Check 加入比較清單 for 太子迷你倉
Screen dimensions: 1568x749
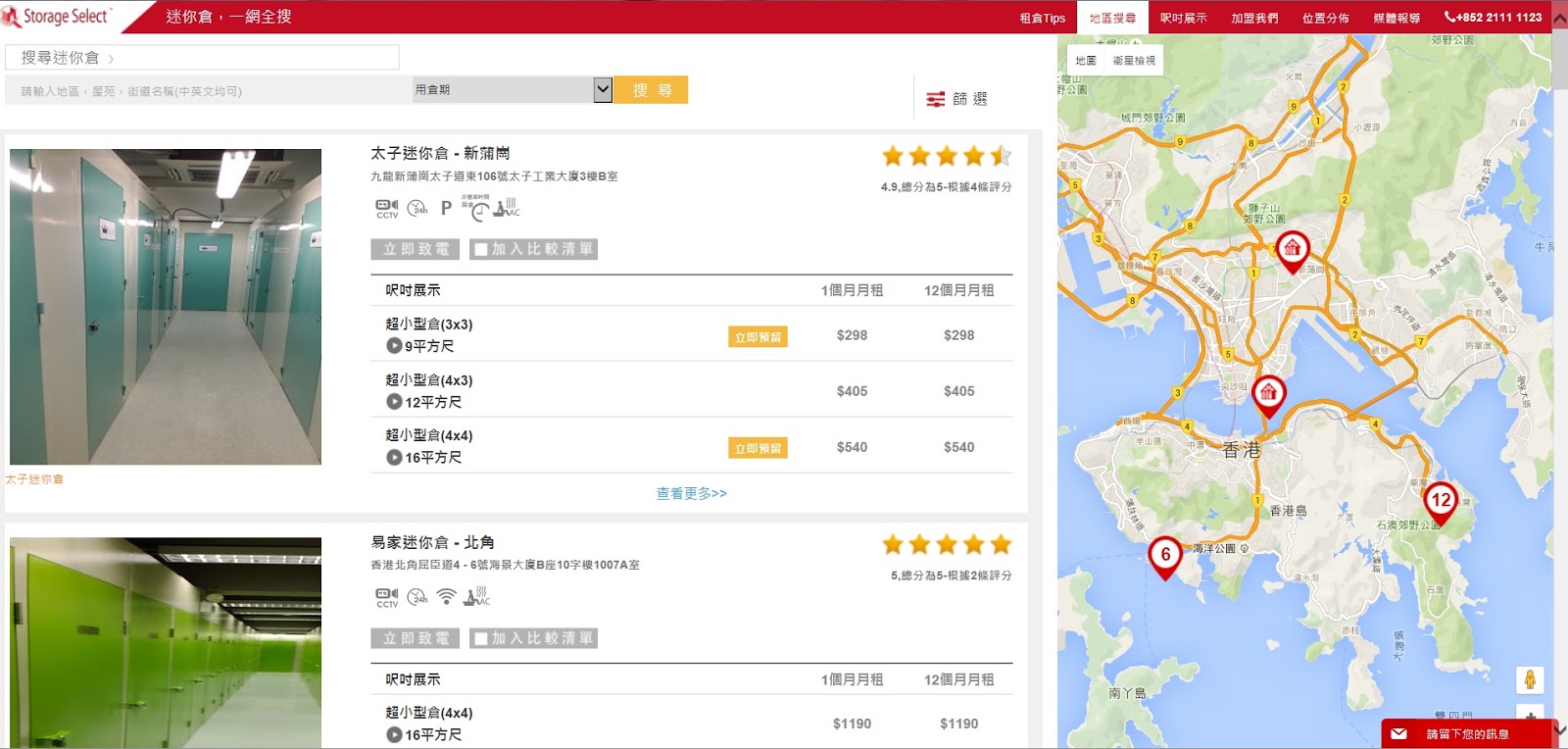481,250
